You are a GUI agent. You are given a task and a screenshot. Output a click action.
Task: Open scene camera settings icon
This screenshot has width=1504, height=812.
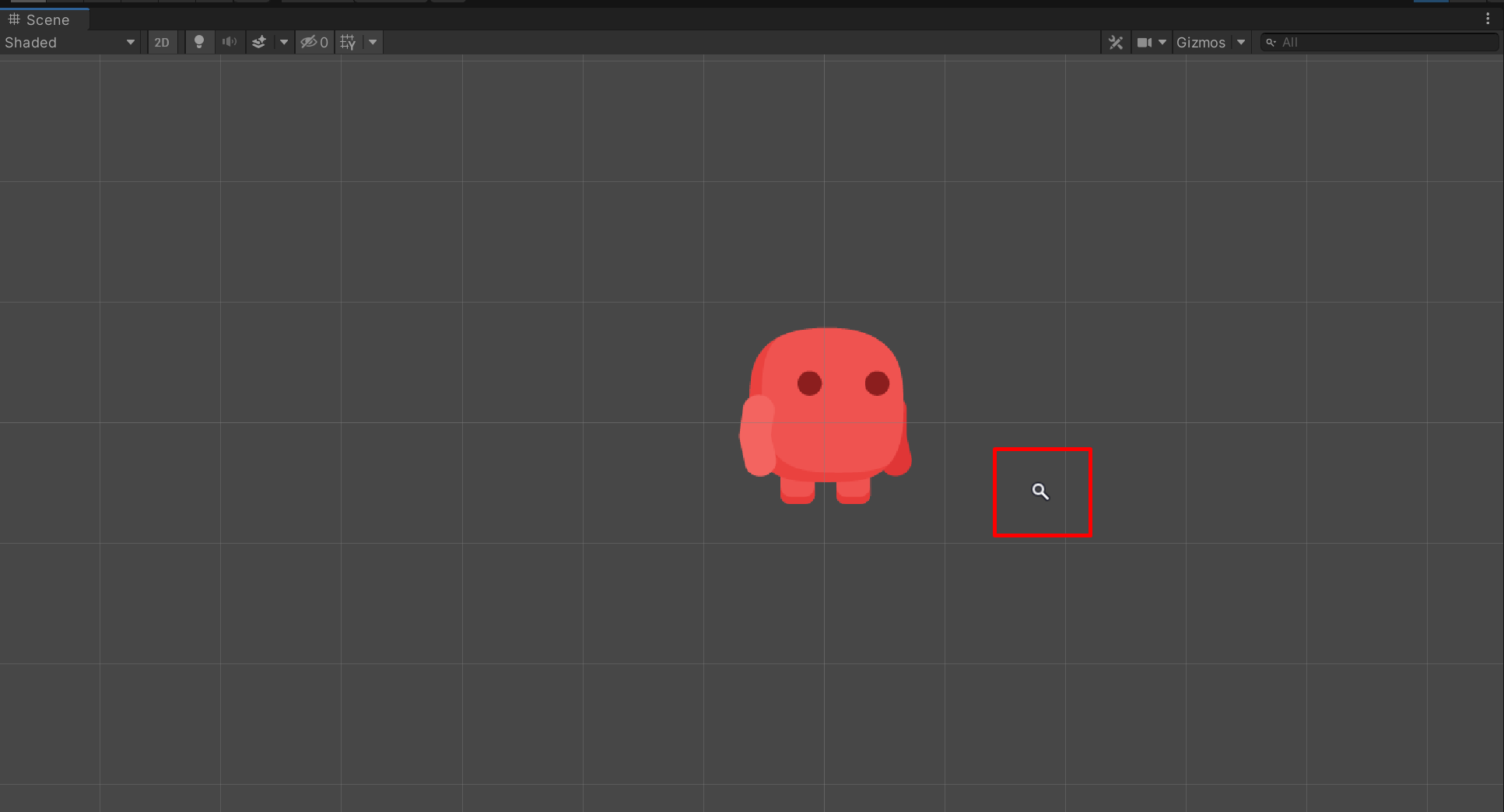coord(1144,42)
